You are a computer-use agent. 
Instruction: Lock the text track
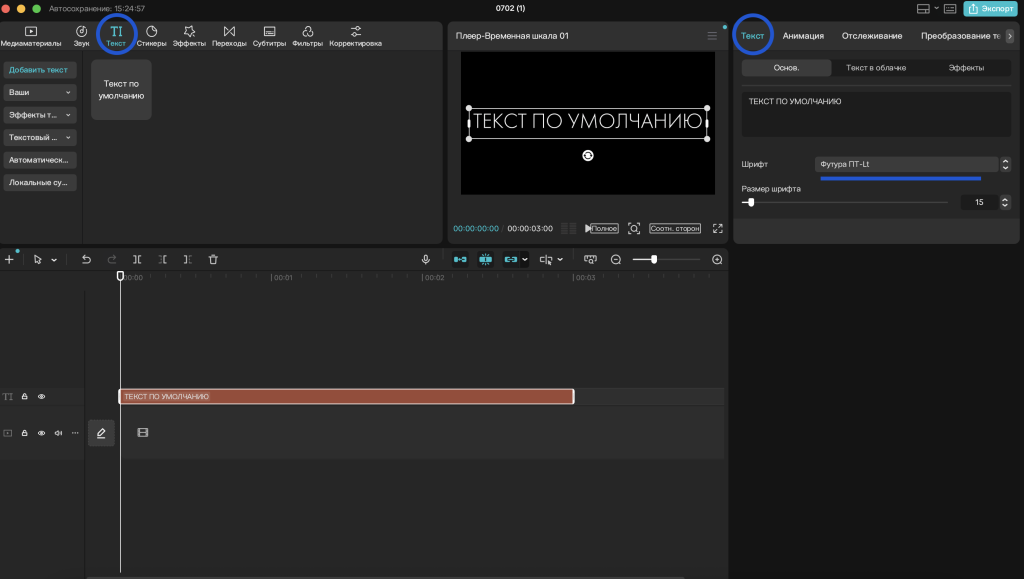[25, 396]
